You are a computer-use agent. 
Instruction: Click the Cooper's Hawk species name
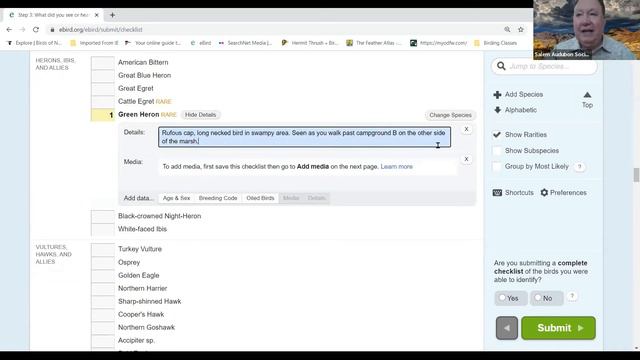(141, 315)
